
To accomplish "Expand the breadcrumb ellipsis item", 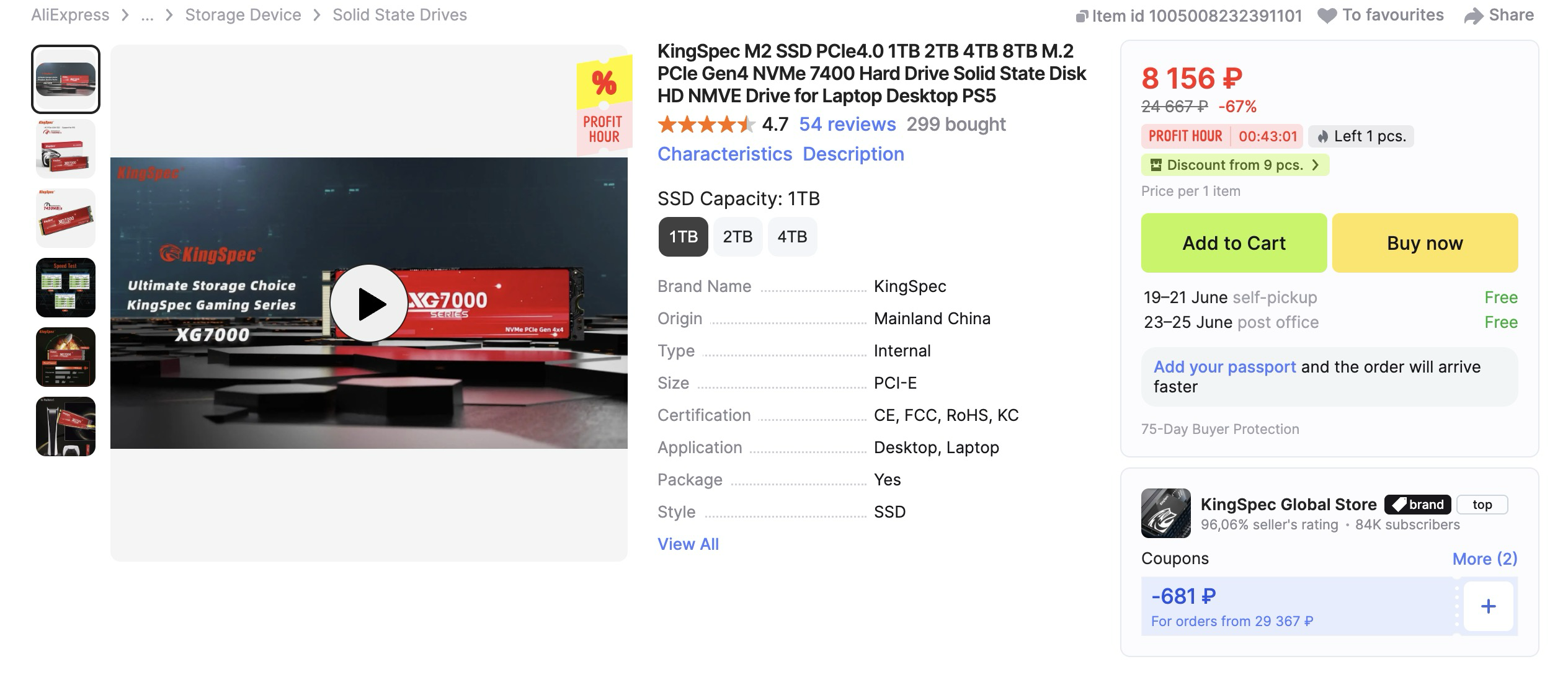I will [147, 15].
